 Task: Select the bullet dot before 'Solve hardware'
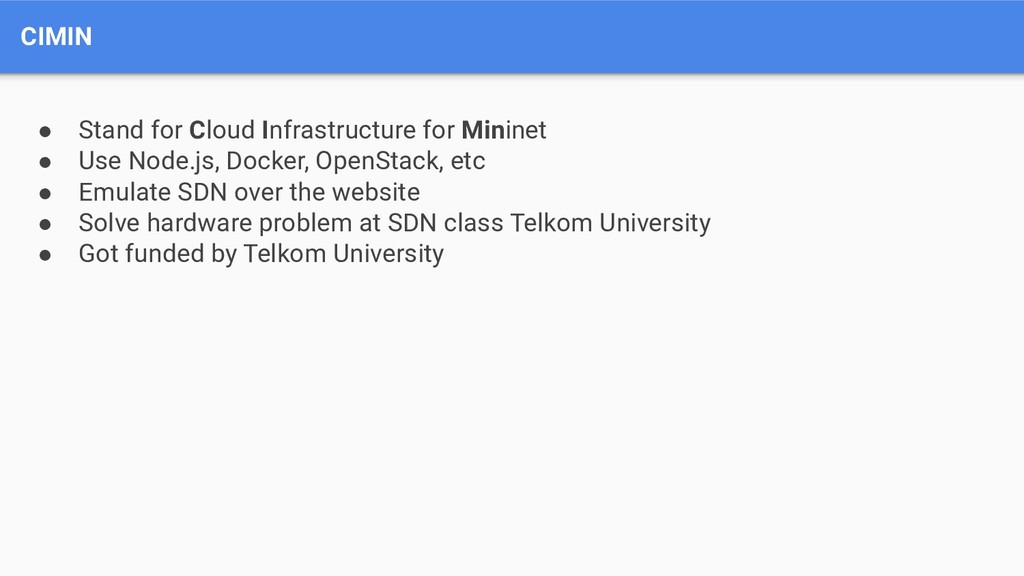pos(45,224)
